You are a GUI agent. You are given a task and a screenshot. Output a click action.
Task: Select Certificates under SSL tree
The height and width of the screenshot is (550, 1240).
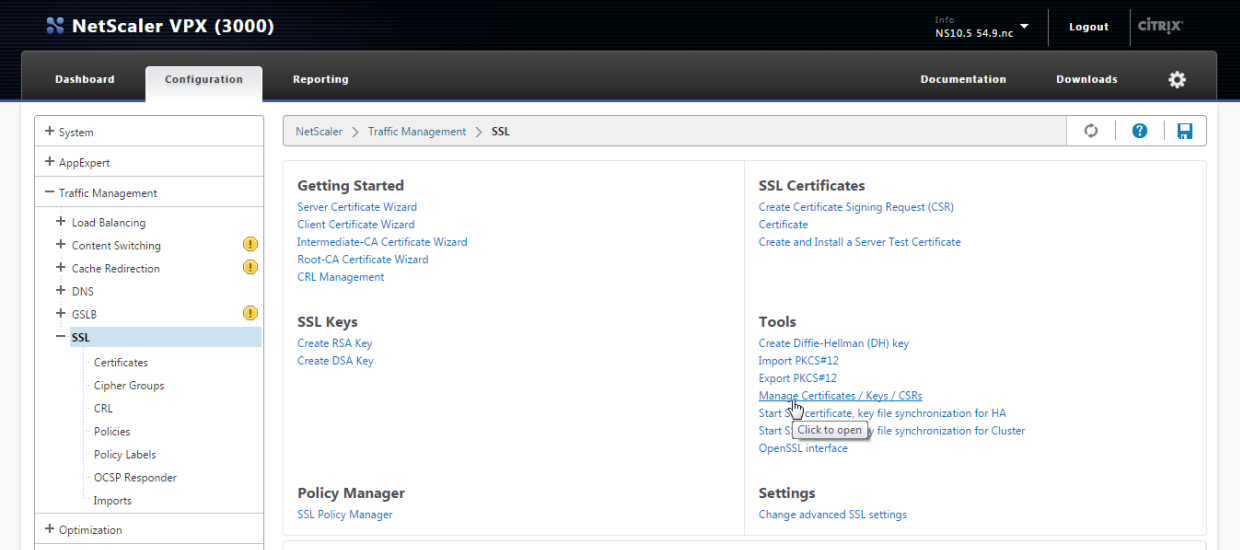(x=120, y=362)
